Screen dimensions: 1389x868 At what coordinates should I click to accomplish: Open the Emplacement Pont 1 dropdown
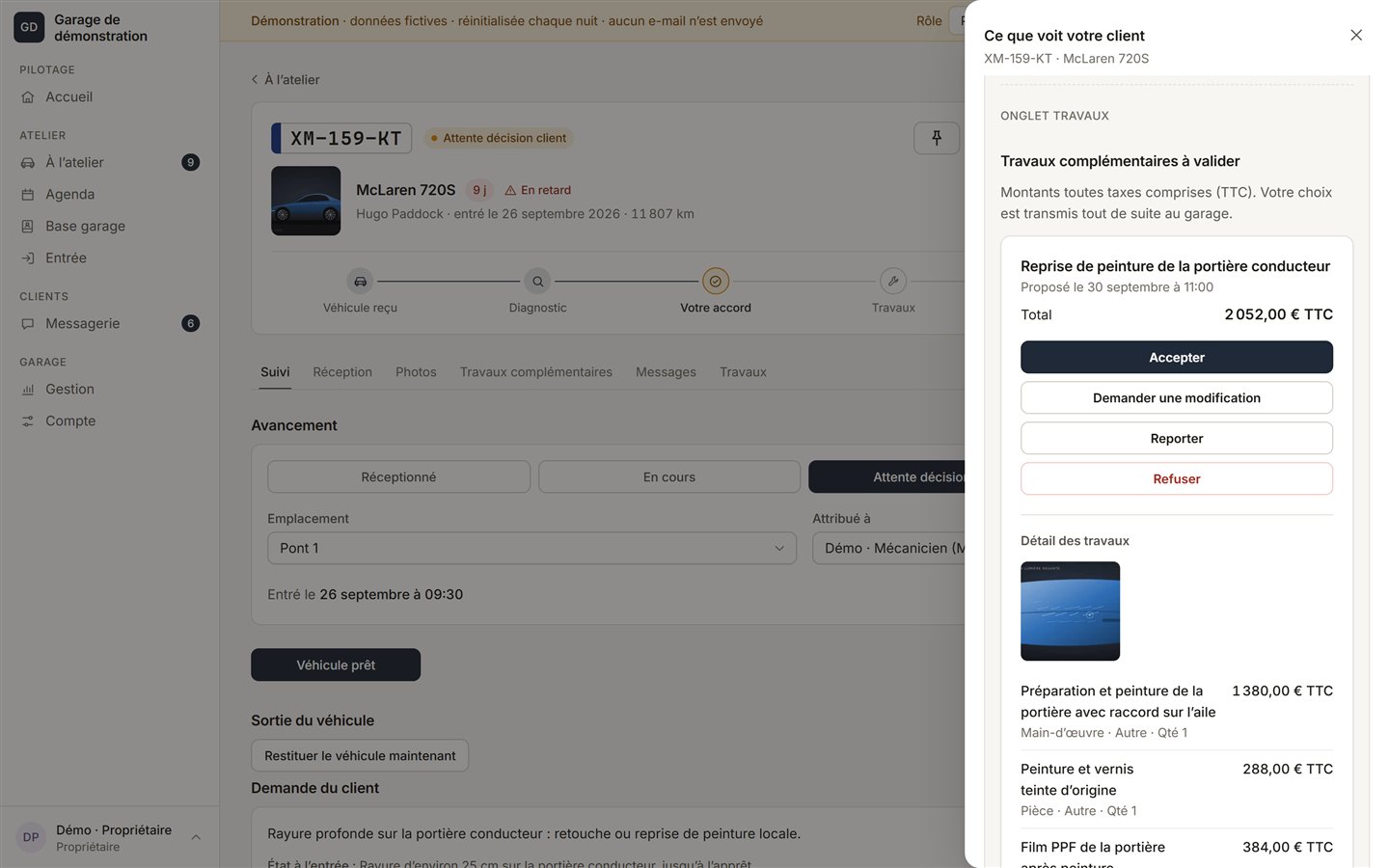coord(531,548)
